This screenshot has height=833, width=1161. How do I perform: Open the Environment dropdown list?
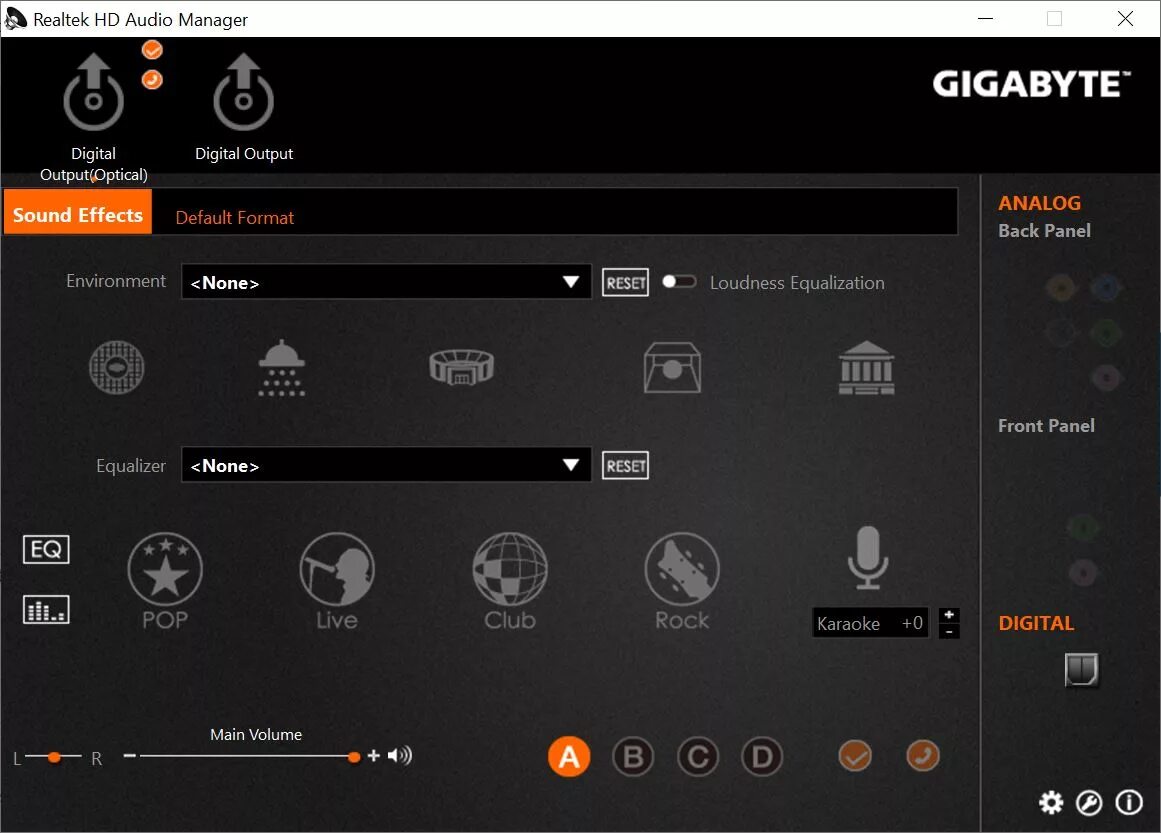point(387,282)
